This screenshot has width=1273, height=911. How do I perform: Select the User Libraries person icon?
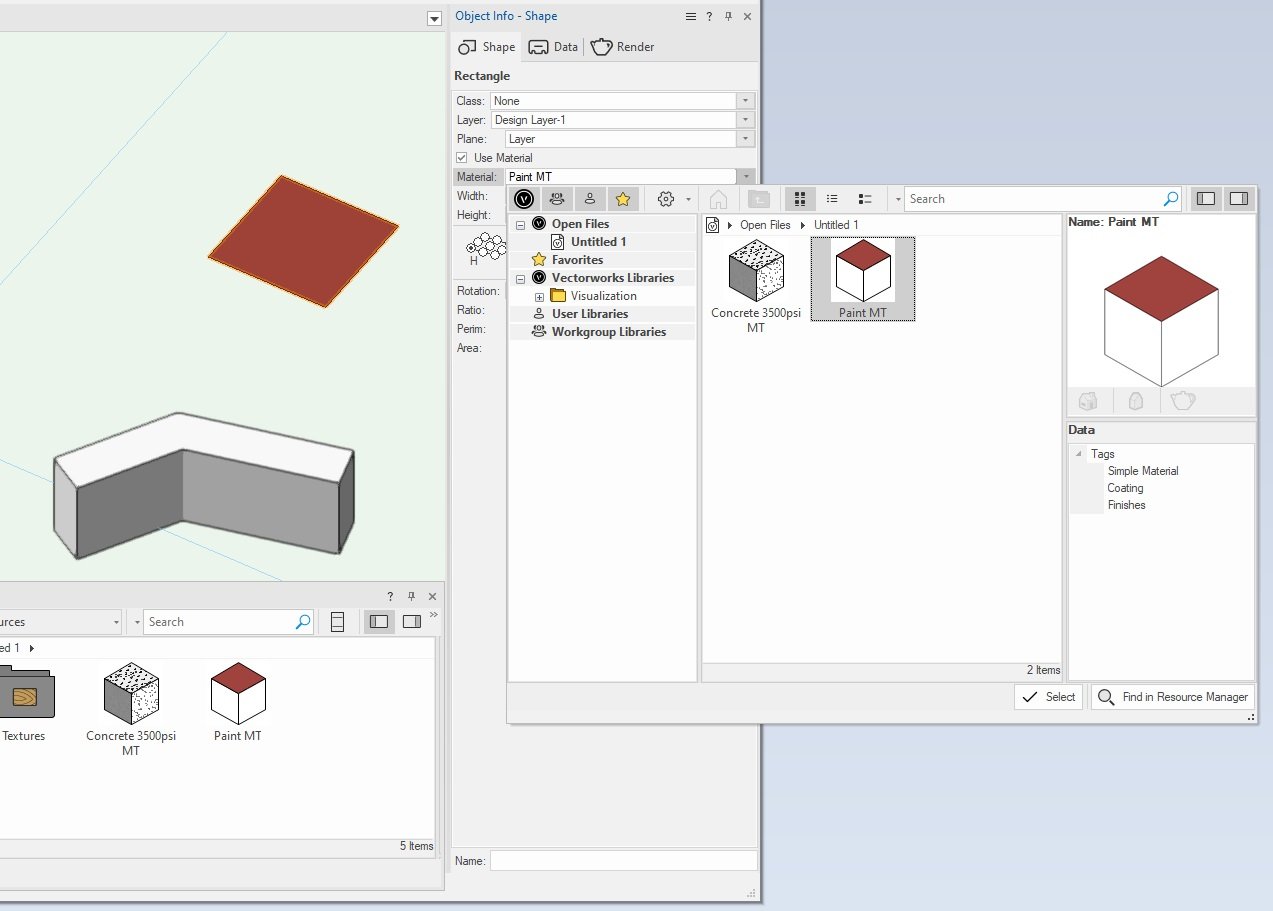590,198
